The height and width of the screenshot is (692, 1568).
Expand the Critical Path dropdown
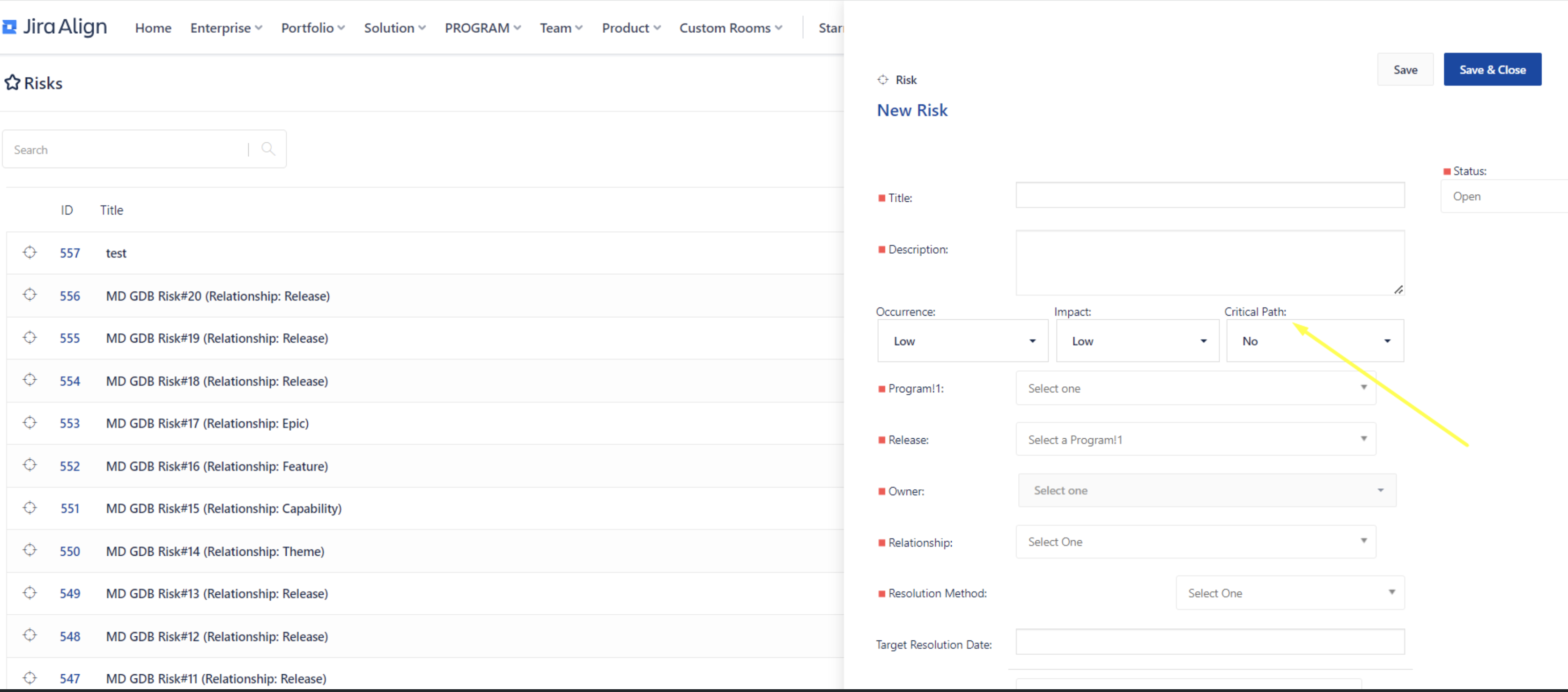pyautogui.click(x=1315, y=341)
